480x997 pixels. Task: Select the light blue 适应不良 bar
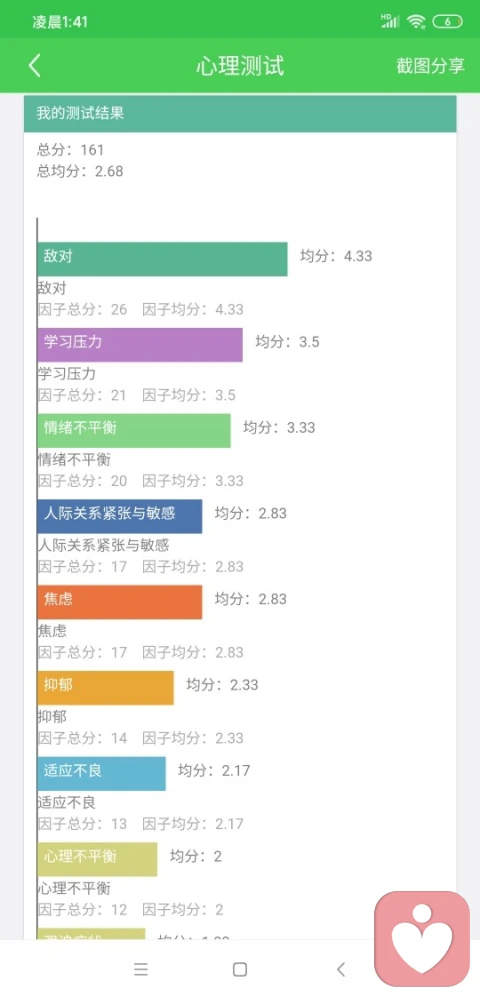102,774
